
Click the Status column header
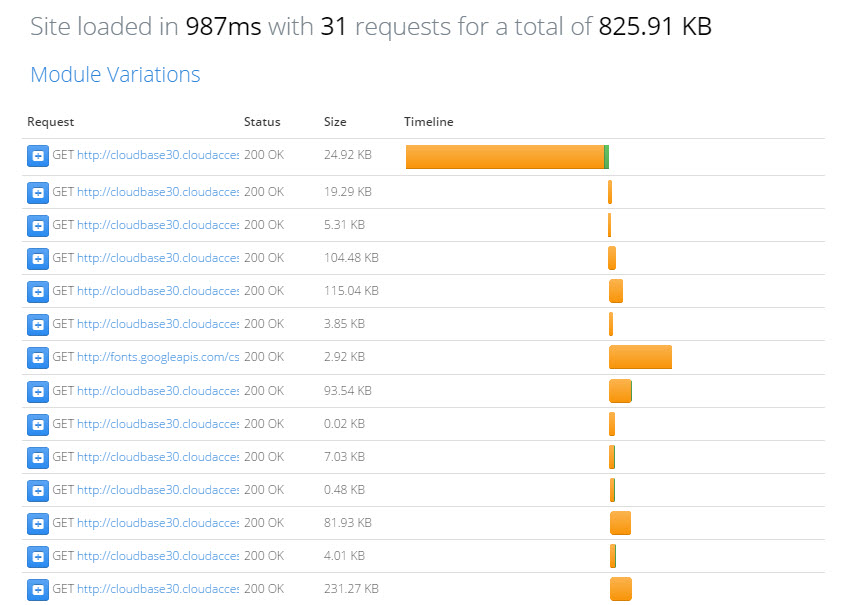click(262, 122)
